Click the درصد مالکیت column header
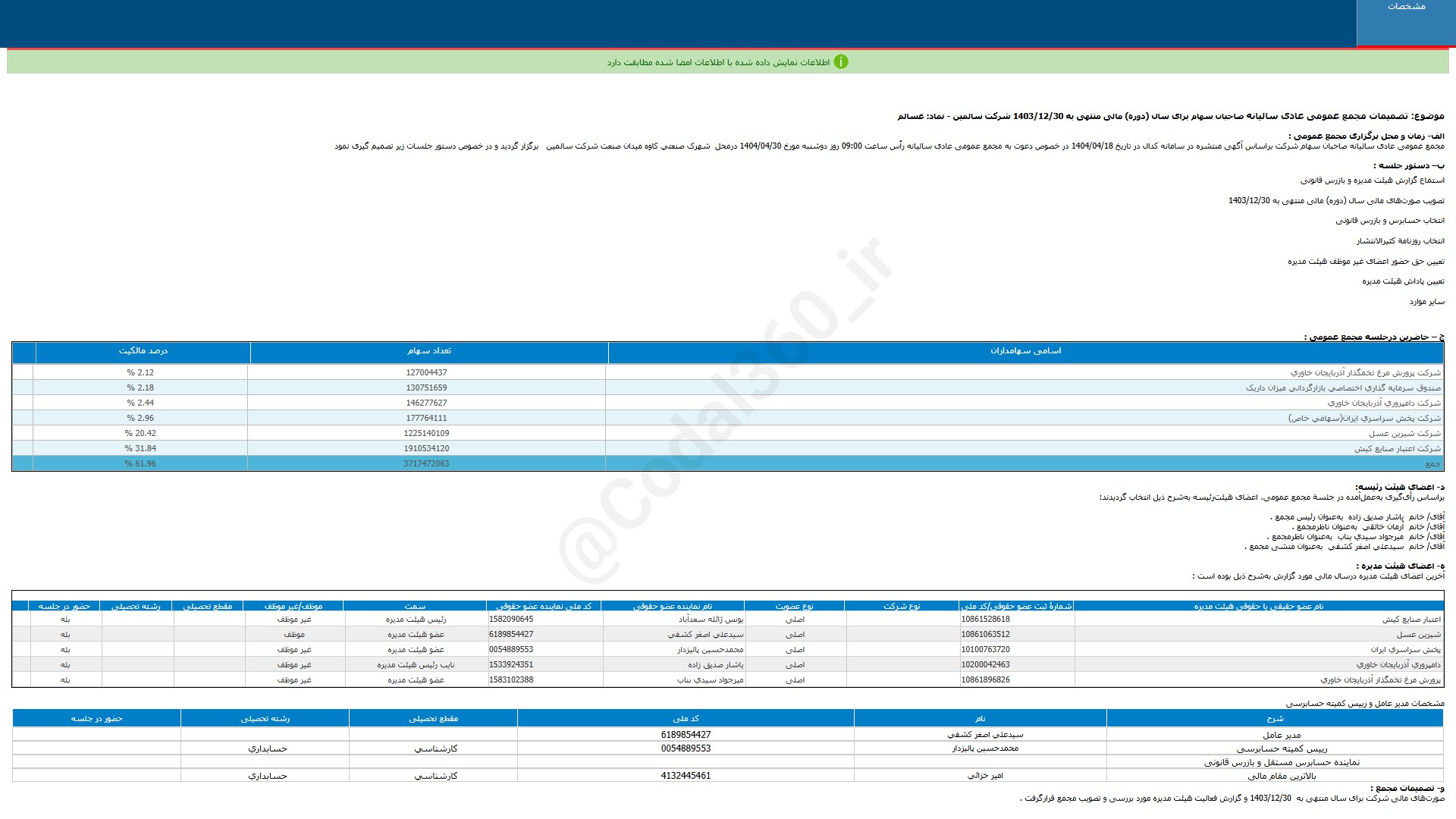Screen dimensions: 1456x819 143,351
